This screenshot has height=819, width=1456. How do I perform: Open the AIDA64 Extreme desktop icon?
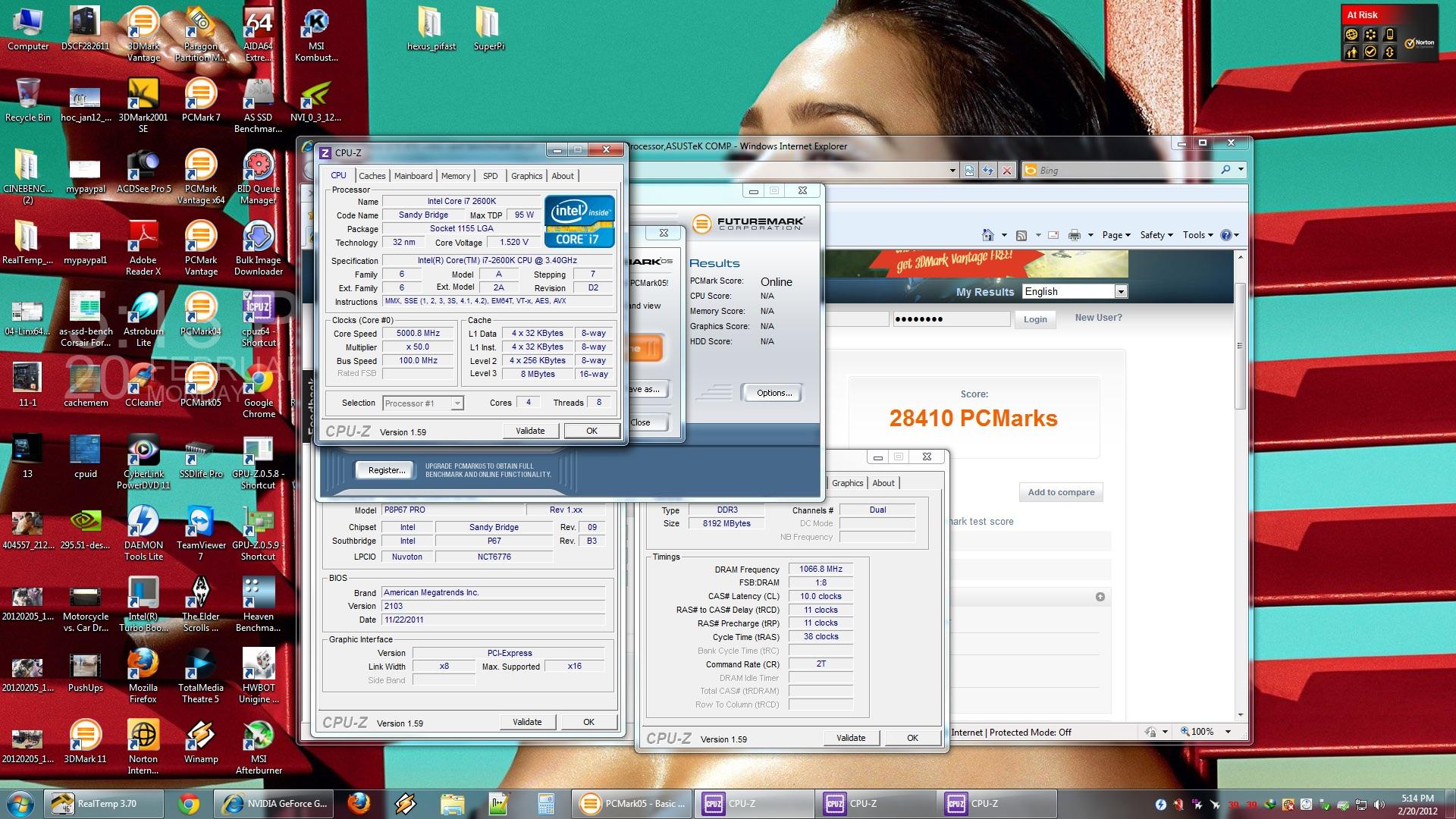tap(259, 33)
